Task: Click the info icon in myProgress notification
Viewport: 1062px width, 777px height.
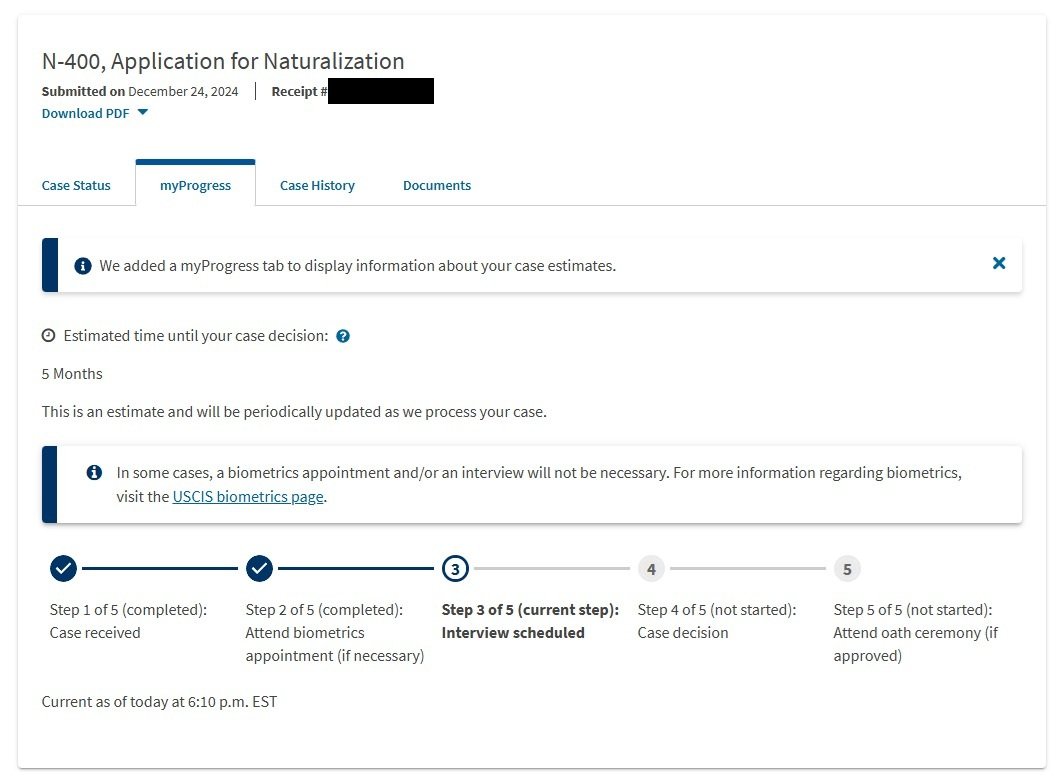Action: [83, 266]
